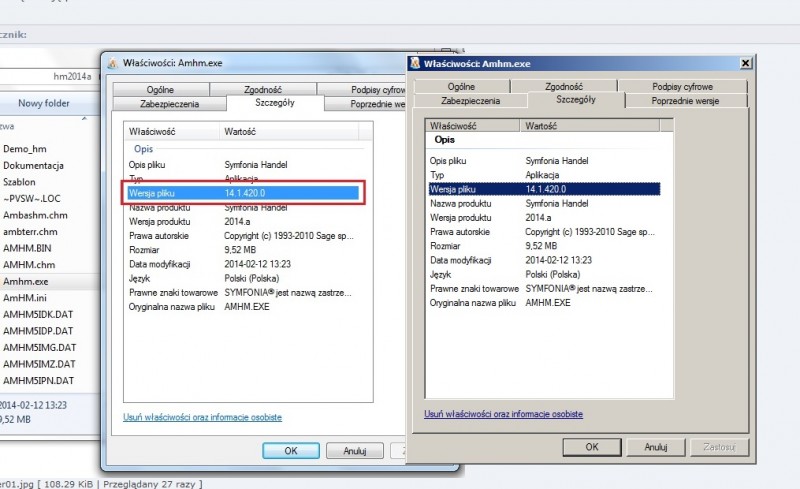Select Opis pliku row in left dialog
The height and width of the screenshot is (489, 800).
click(242, 165)
